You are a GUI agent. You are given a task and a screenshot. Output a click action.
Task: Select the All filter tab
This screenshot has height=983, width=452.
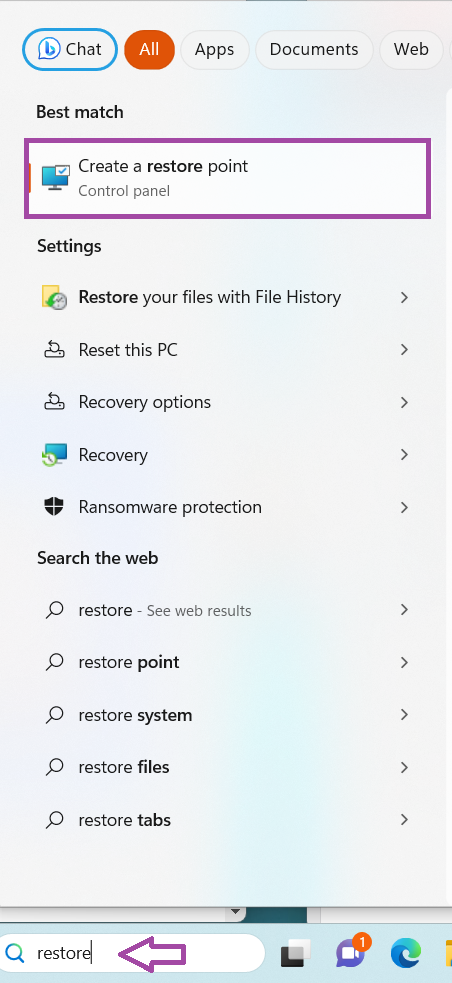click(149, 50)
